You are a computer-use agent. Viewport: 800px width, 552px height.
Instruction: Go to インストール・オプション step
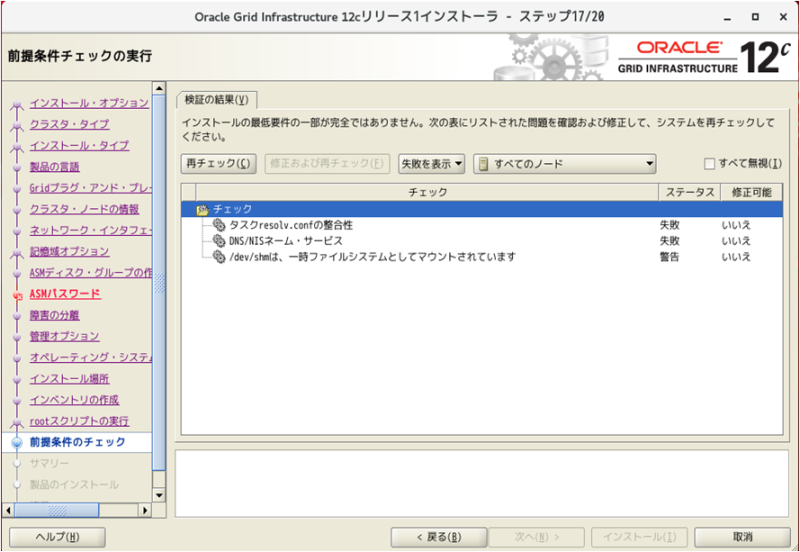pyautogui.click(x=89, y=103)
